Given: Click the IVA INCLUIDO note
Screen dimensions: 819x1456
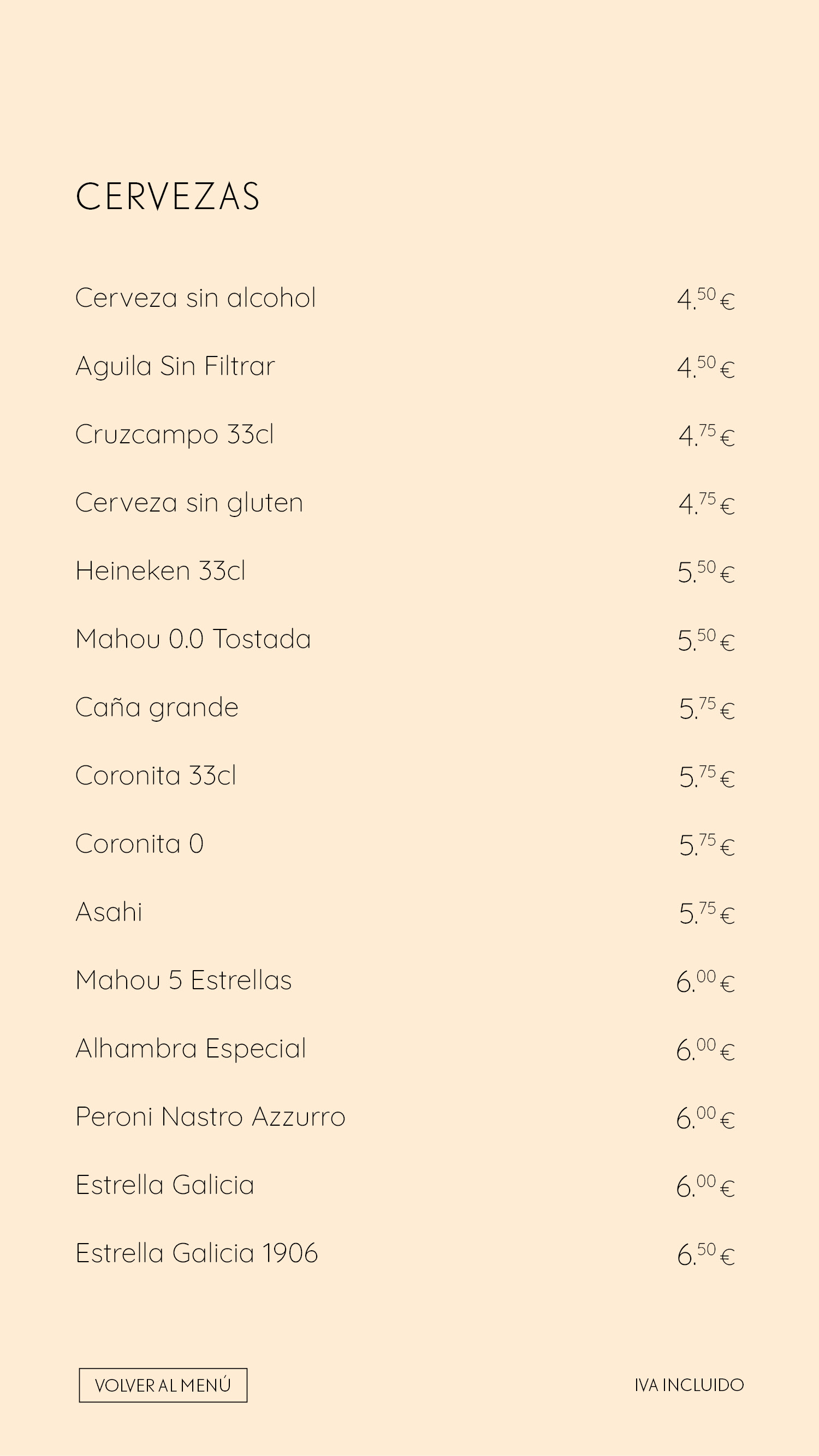Looking at the screenshot, I should 689,1386.
